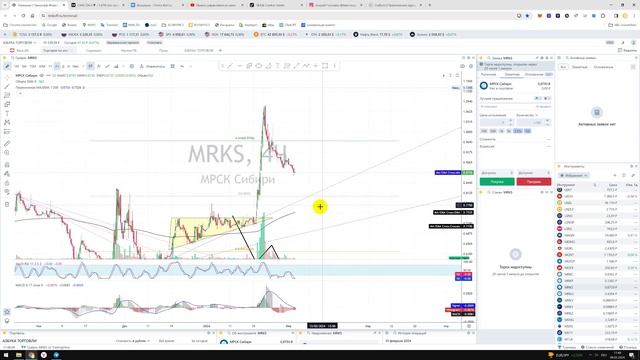Viewport: 640px width, 360px height.
Task: Open the chart settings gear icon
Action: (131, 66)
